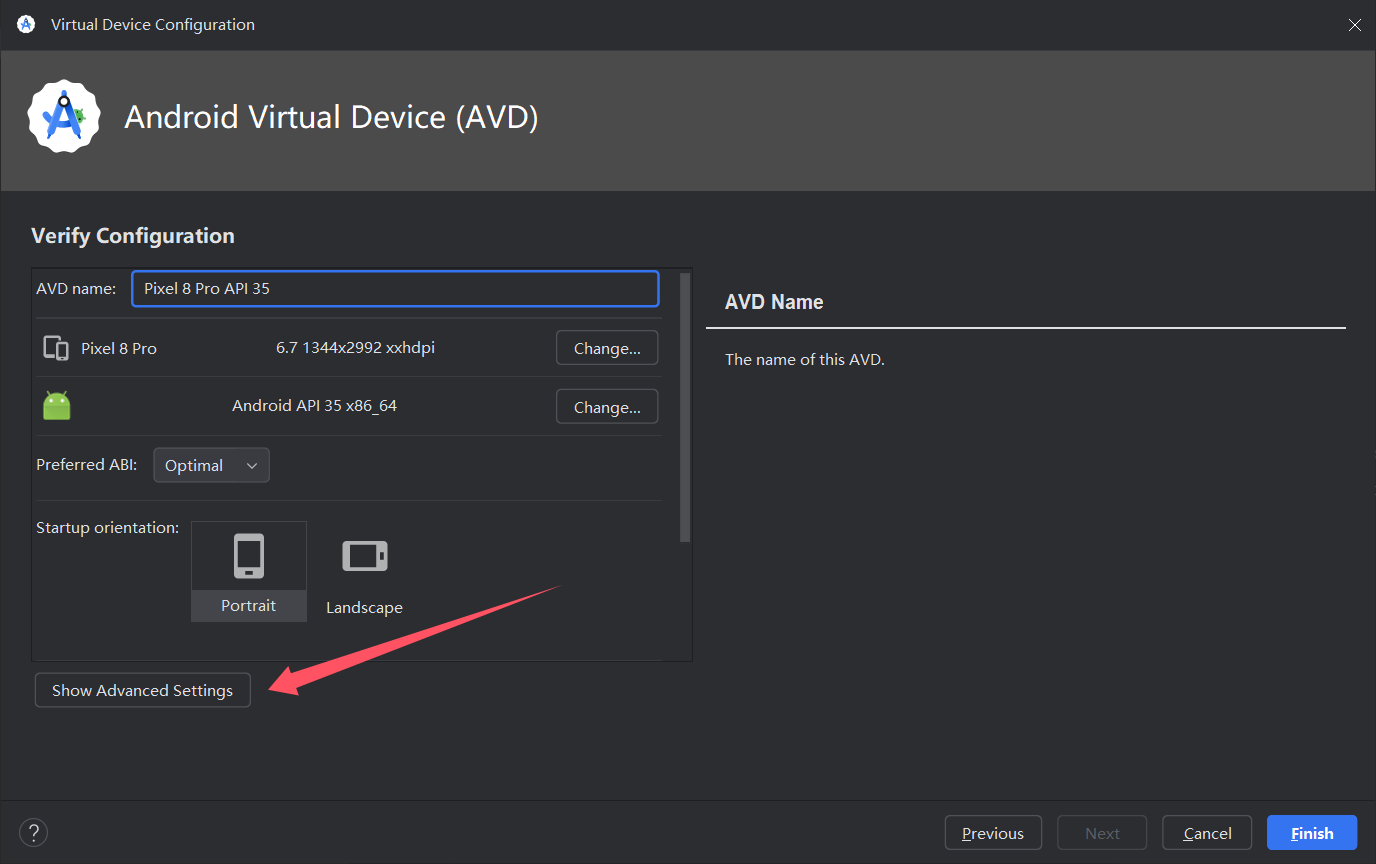This screenshot has height=864, width=1376.
Task: Click the 'Android API 35 x86_64' text
Action: point(314,406)
